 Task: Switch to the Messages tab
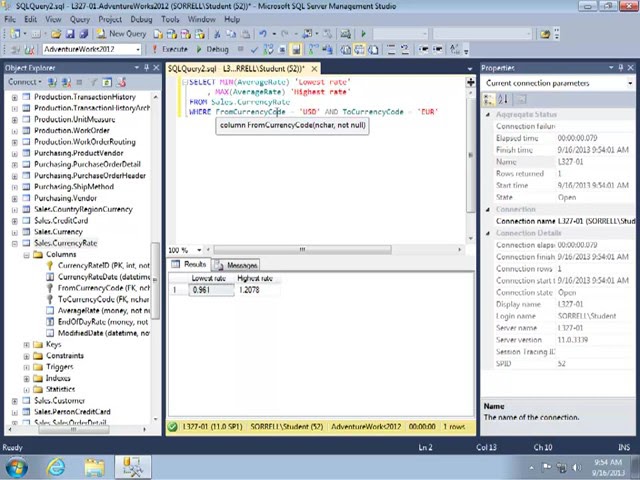236,265
